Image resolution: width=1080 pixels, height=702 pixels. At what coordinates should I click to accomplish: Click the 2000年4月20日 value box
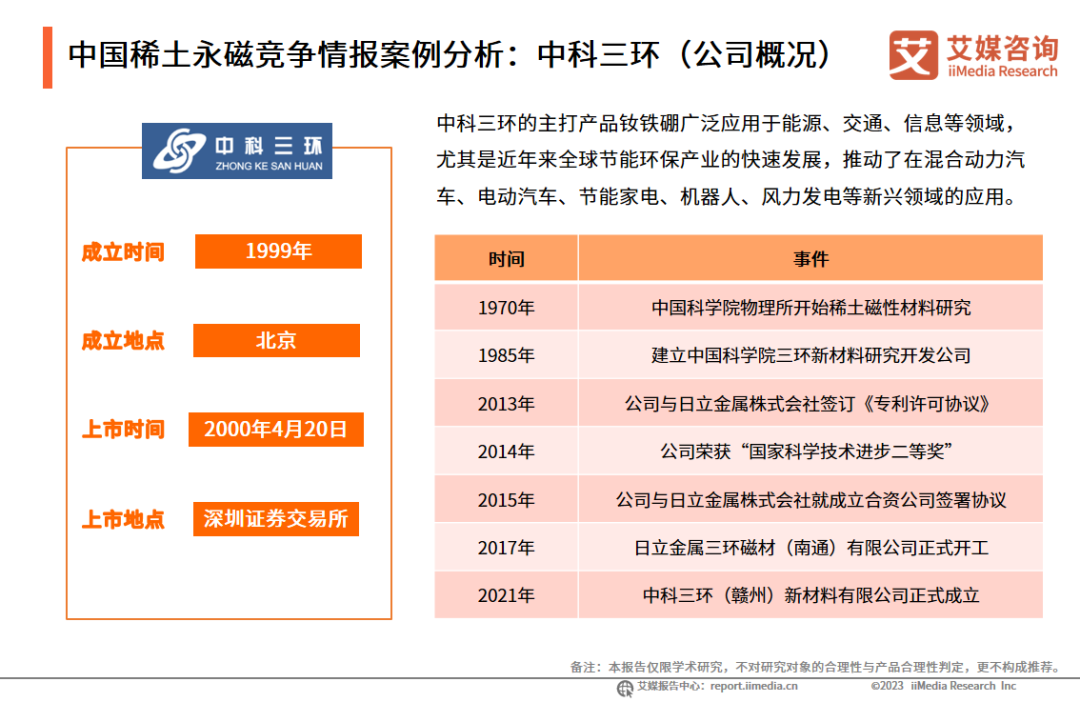(276, 429)
